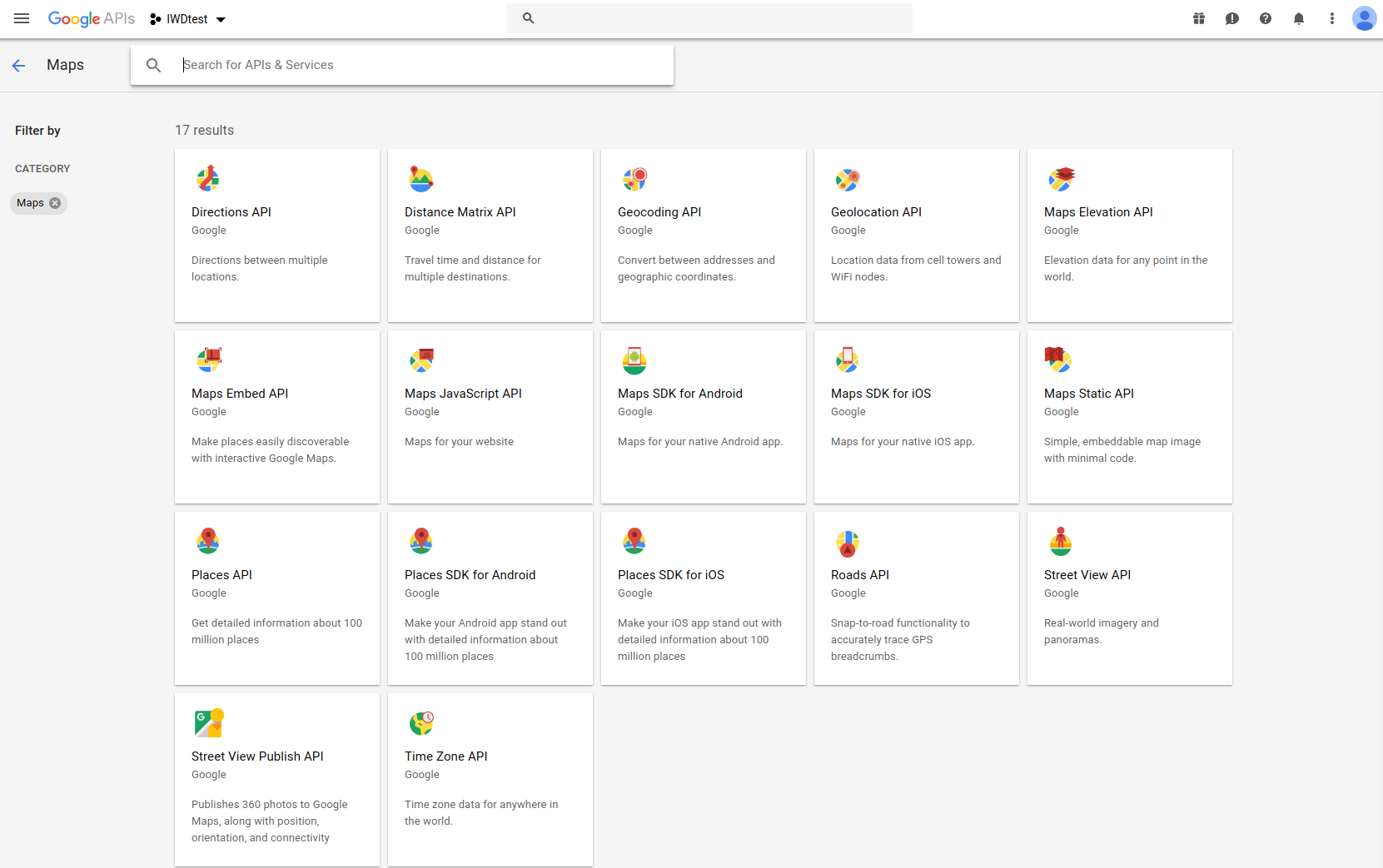Open the Maps SDK for Android title
The width and height of the screenshot is (1383, 868).
[680, 394]
